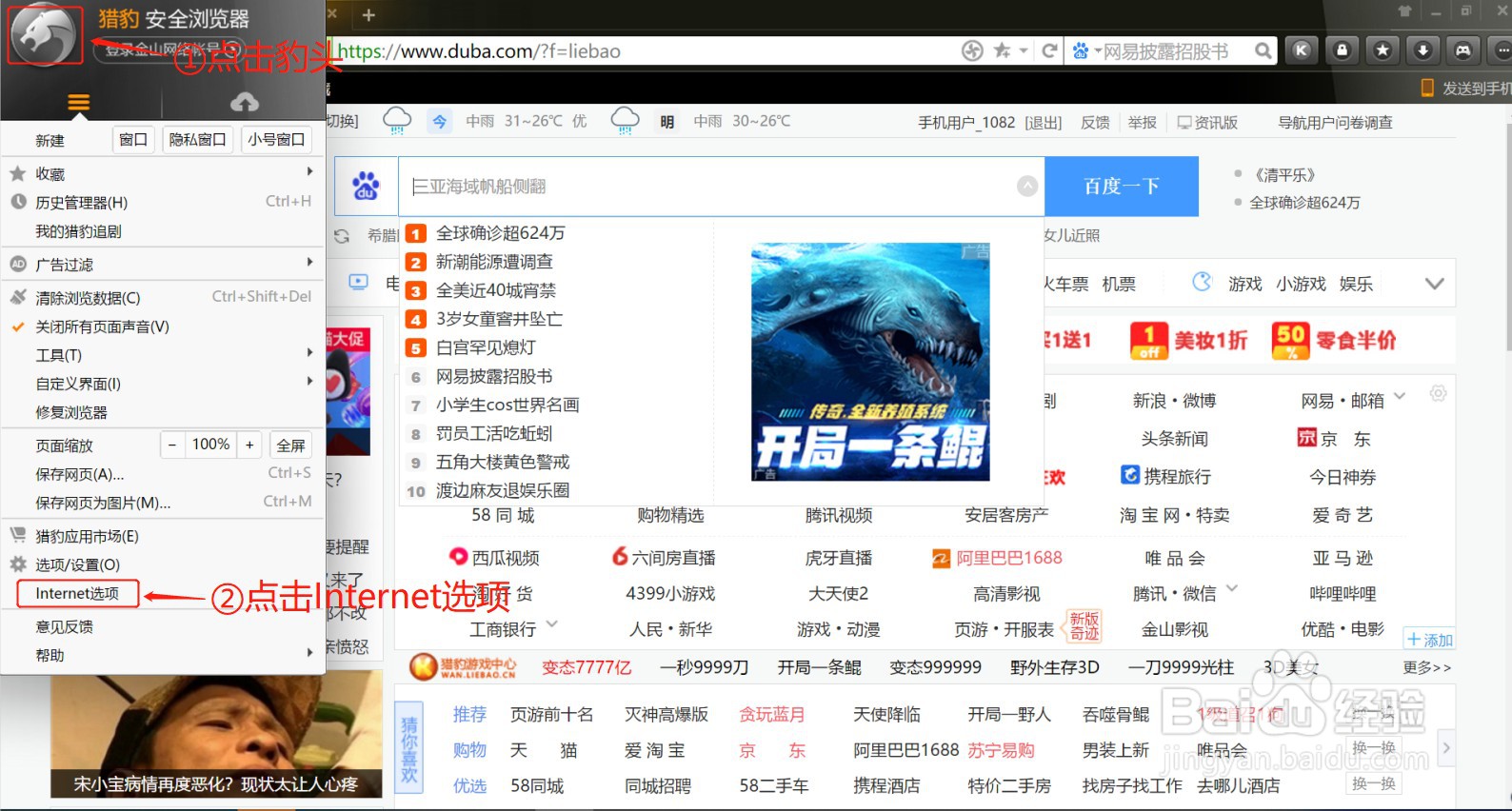1512x811 pixels.
Task: Open a Private Window from menu
Action: click(x=197, y=140)
